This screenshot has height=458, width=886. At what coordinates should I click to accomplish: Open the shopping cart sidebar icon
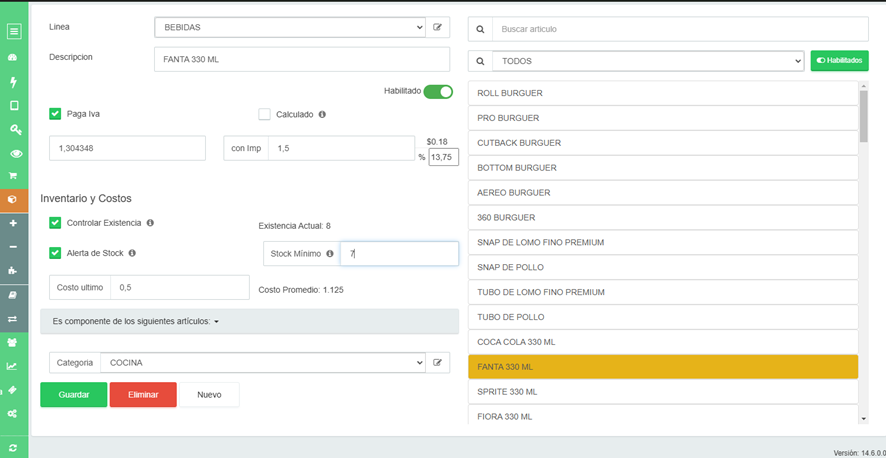tap(14, 176)
